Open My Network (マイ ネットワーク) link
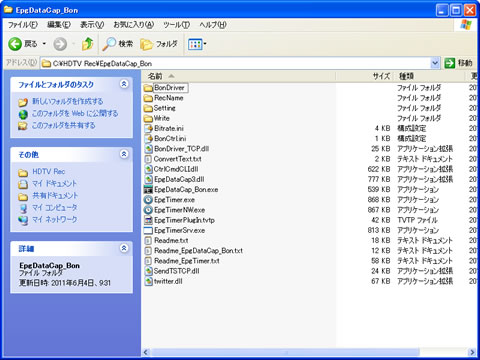The width and height of the screenshot is (480, 360). (54, 220)
